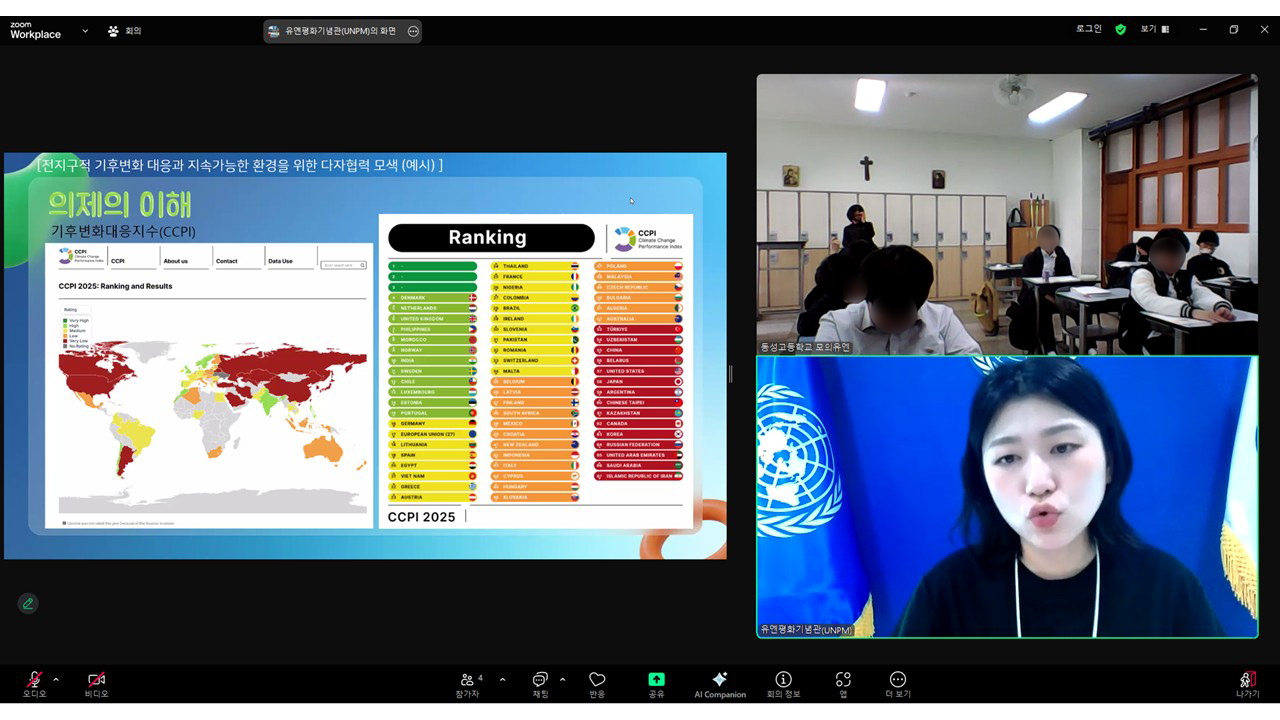This screenshot has width=1280, height=720.
Task: Turn on camera with 비디오 button
Action: tap(96, 681)
